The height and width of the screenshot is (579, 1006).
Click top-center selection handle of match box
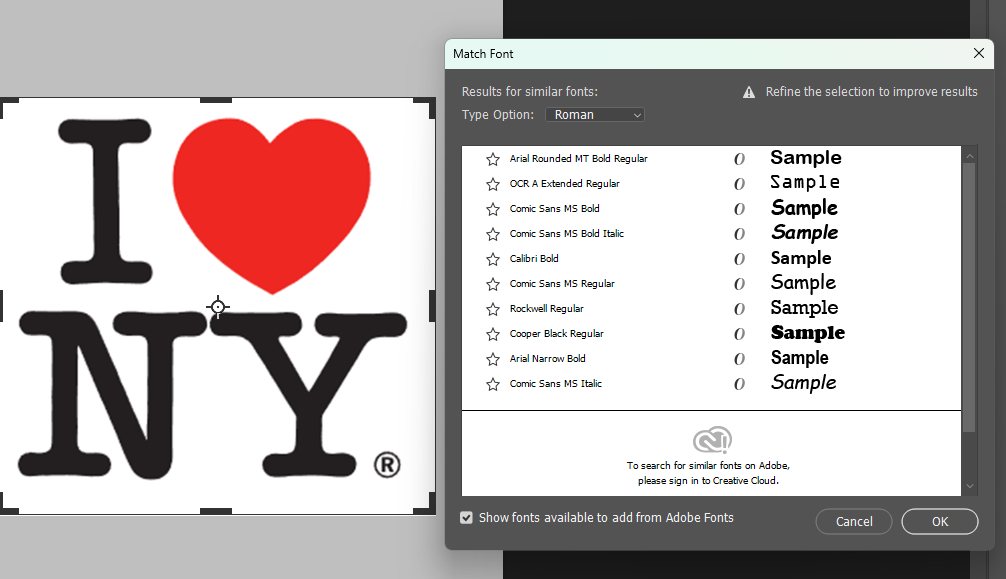[x=216, y=100]
